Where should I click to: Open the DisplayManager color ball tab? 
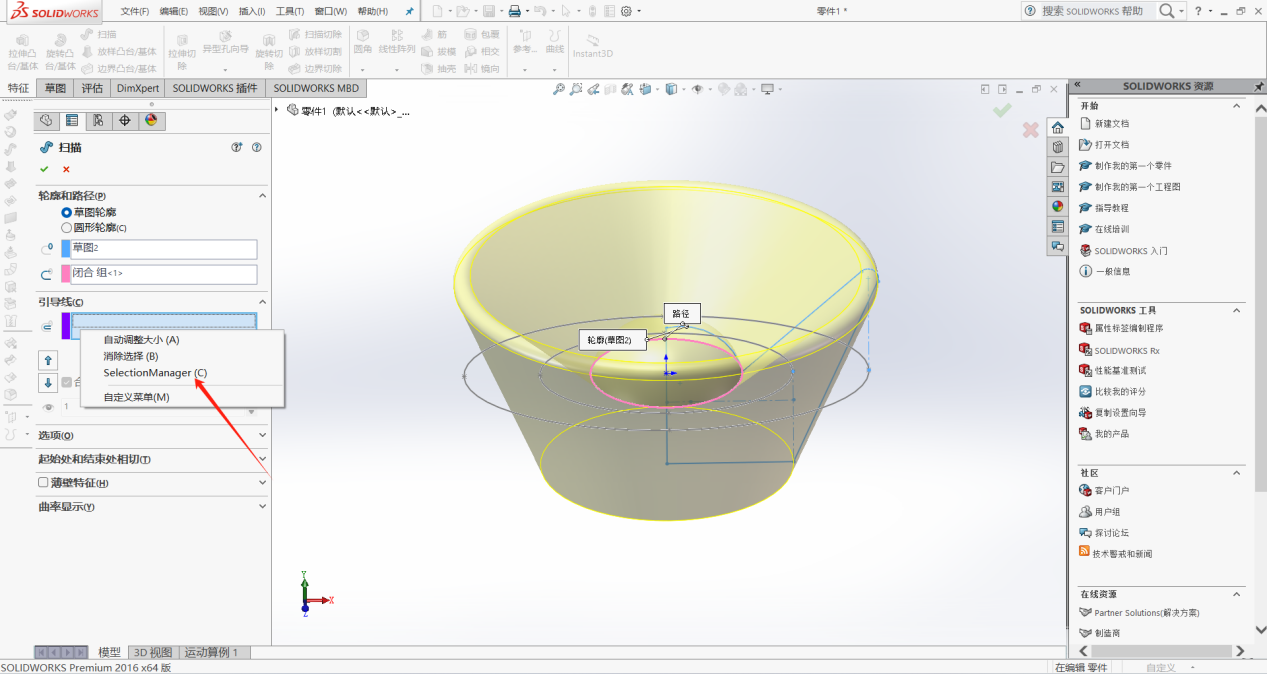point(151,121)
